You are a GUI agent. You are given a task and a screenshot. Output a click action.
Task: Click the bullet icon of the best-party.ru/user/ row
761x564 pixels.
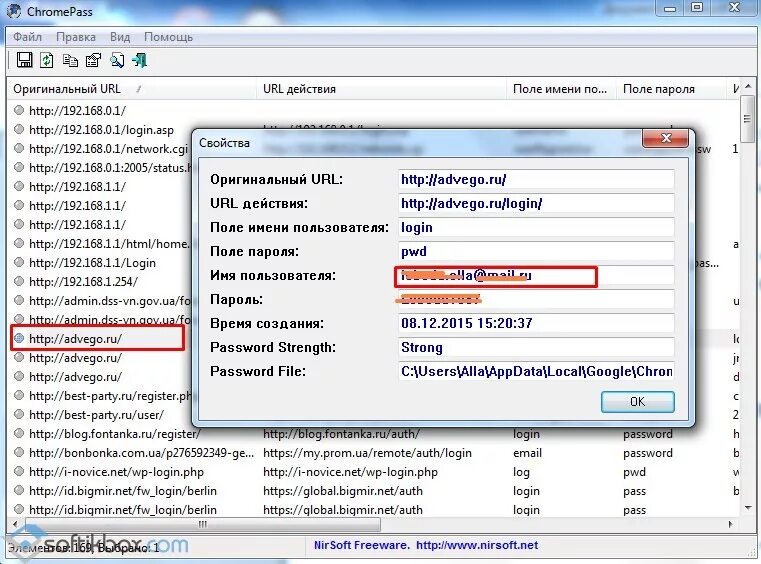coord(19,415)
